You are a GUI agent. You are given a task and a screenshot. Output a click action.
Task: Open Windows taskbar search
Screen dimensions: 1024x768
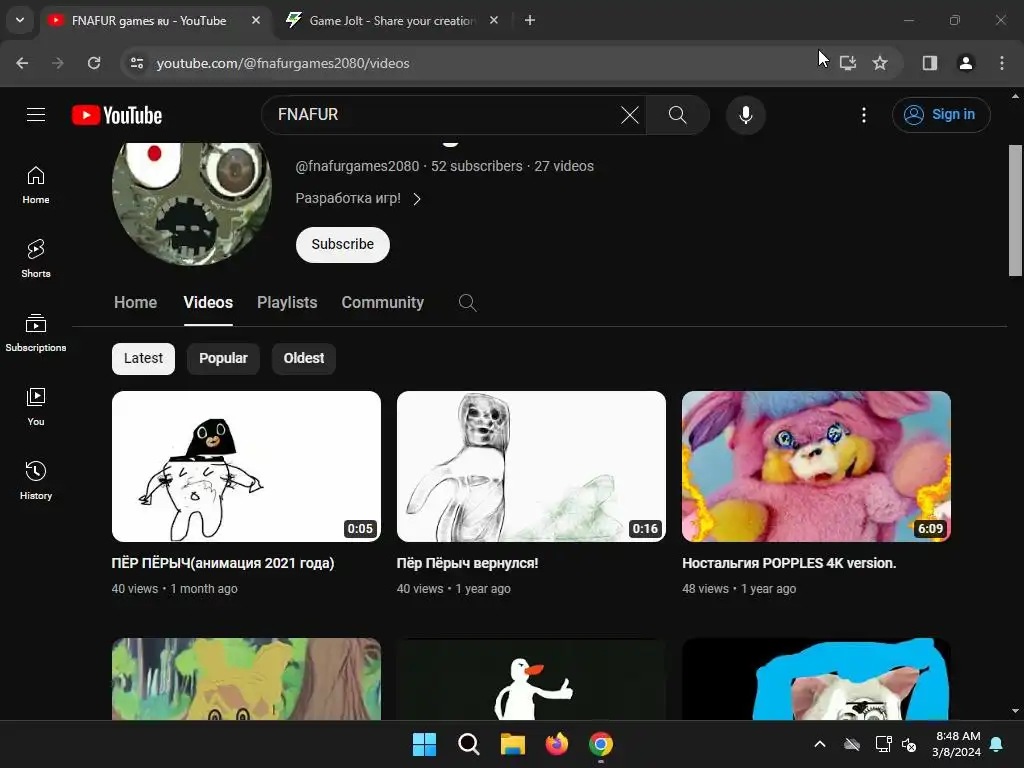[x=468, y=744]
